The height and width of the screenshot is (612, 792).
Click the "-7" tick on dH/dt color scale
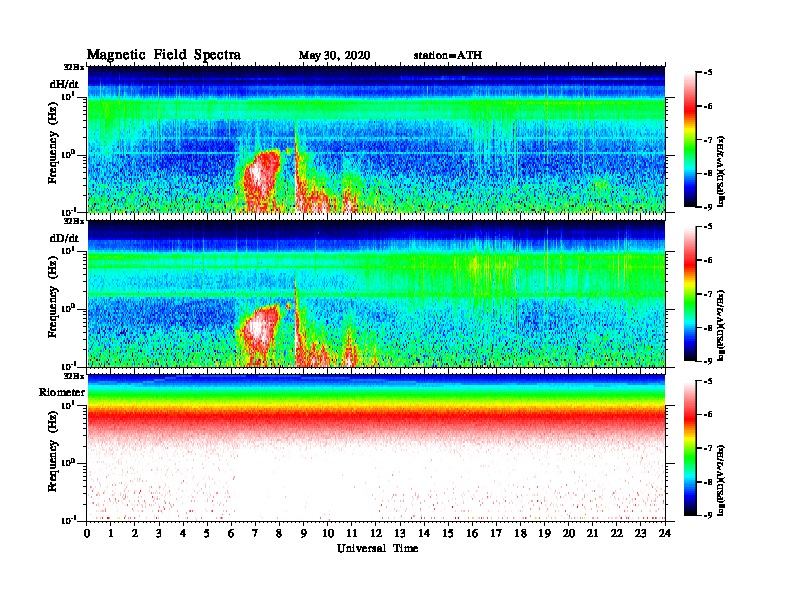[708, 140]
